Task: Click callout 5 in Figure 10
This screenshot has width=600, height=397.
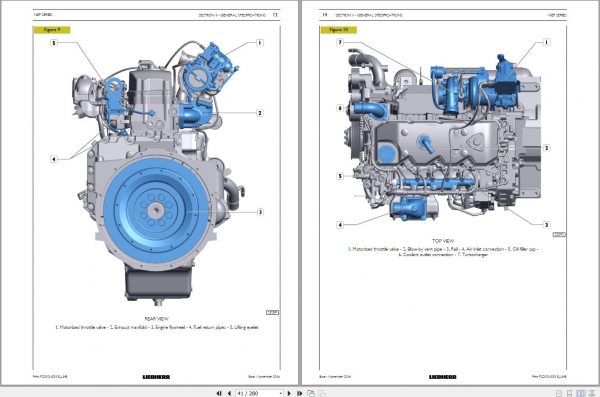Action: pos(340,176)
